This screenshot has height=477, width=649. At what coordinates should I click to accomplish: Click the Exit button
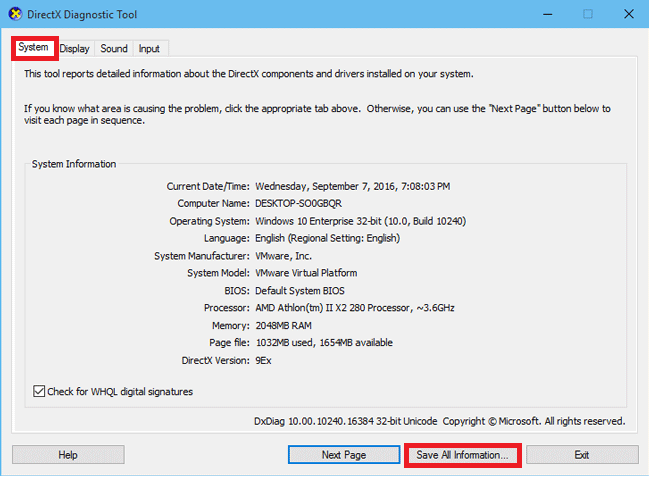coord(582,455)
